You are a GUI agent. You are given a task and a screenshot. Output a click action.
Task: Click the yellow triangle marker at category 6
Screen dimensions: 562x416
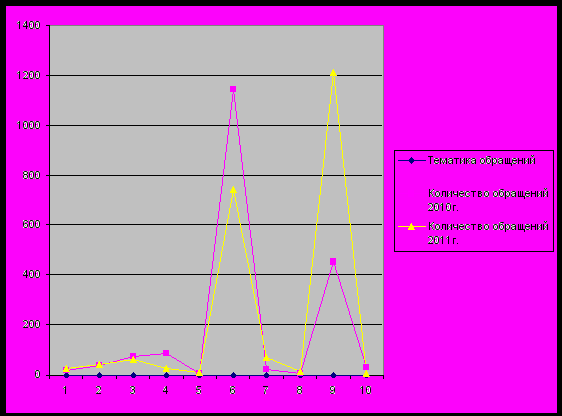(x=233, y=190)
